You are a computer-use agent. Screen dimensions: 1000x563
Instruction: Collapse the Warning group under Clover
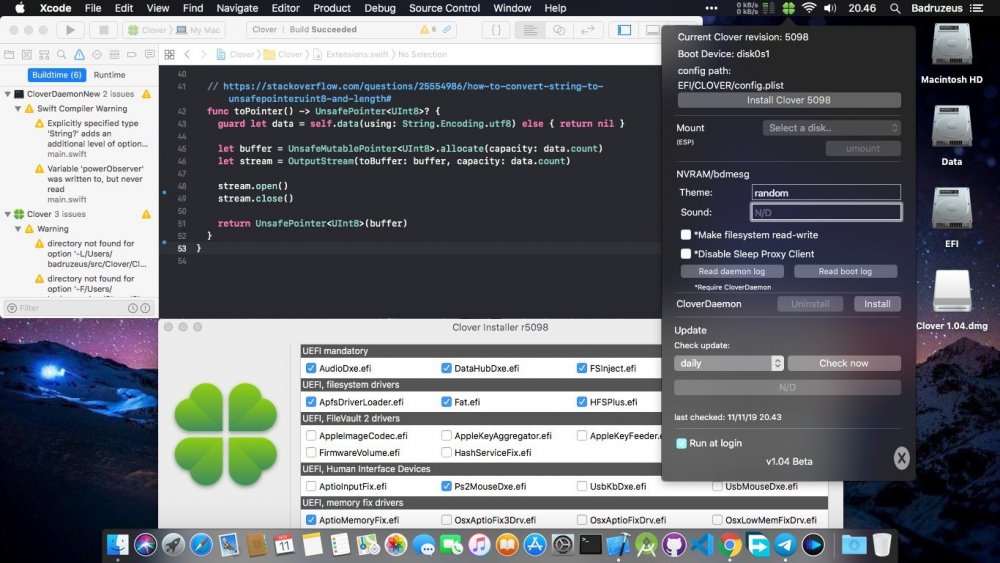click(18, 229)
